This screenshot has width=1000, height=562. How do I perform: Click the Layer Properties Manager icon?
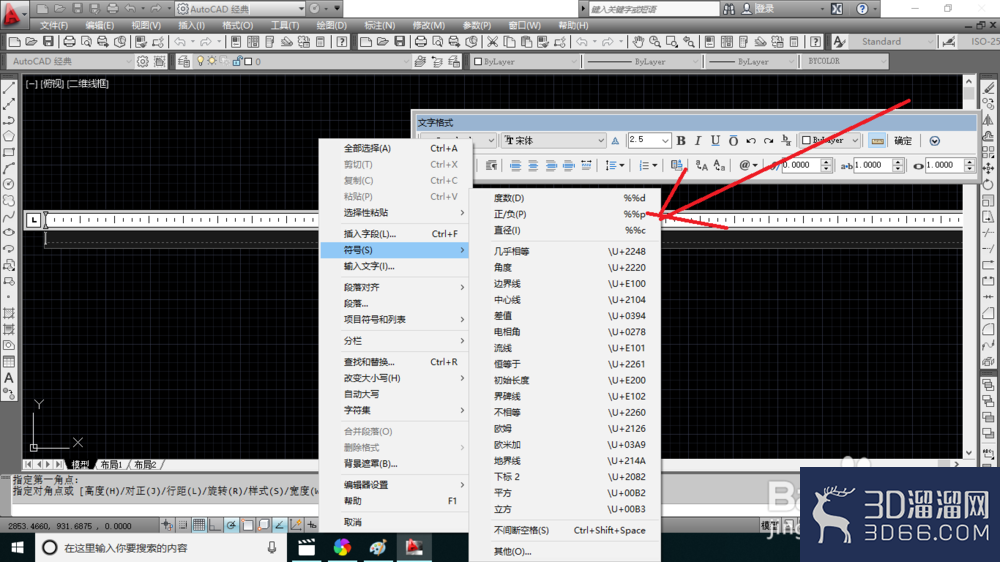click(184, 61)
